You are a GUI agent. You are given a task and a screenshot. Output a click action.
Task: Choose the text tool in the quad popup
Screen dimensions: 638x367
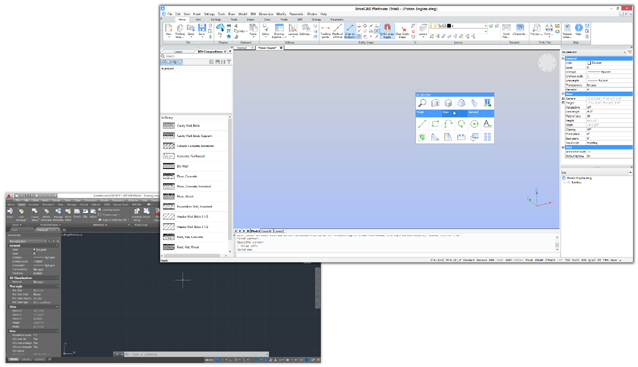[x=487, y=124]
